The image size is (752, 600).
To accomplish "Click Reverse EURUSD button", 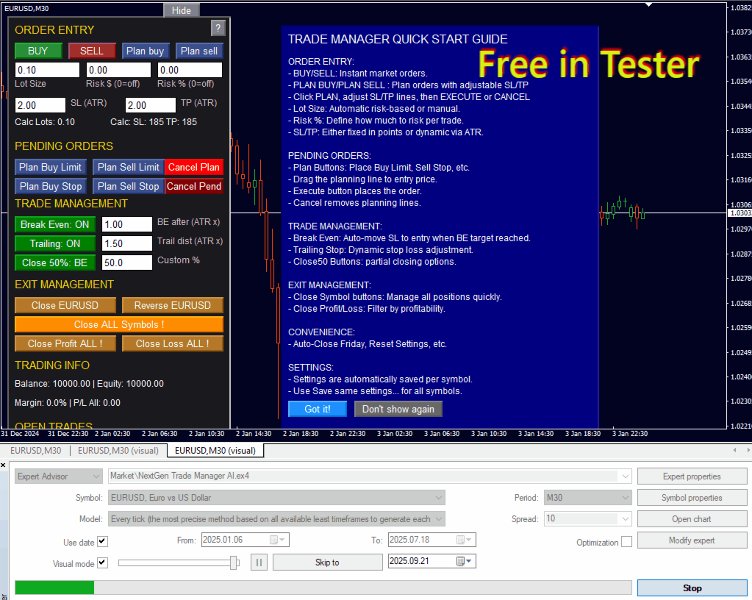I will (173, 305).
